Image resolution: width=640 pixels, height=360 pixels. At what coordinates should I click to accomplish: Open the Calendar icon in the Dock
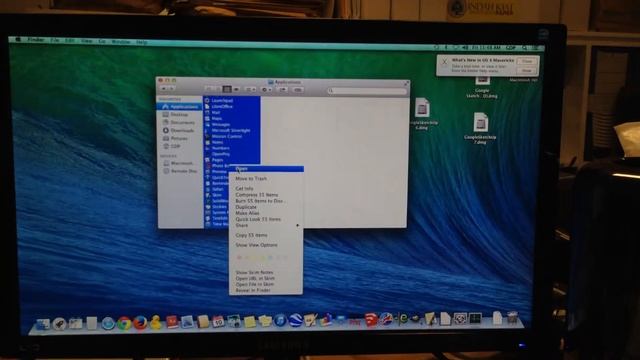[x=218, y=322]
